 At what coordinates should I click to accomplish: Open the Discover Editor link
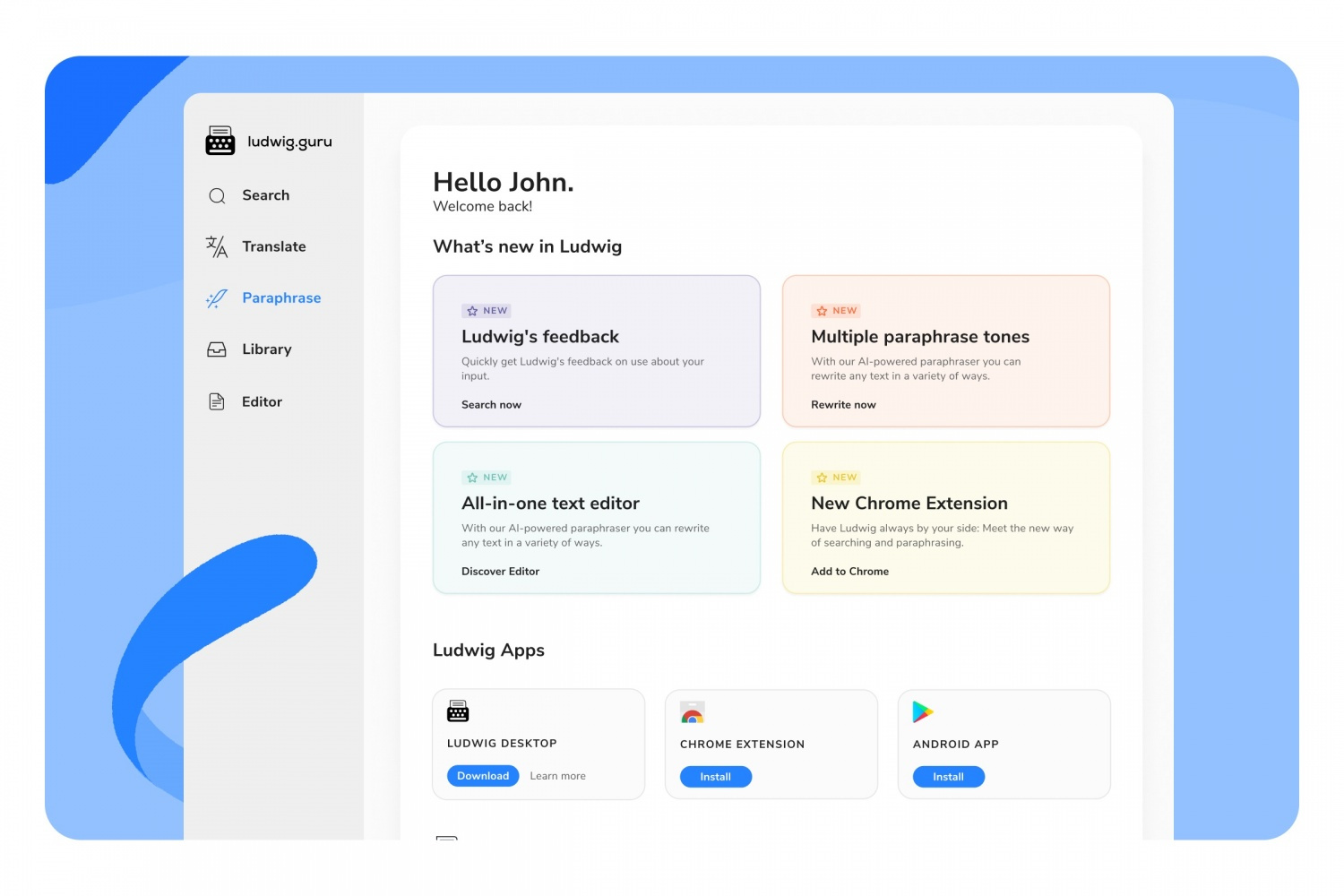[x=500, y=572]
